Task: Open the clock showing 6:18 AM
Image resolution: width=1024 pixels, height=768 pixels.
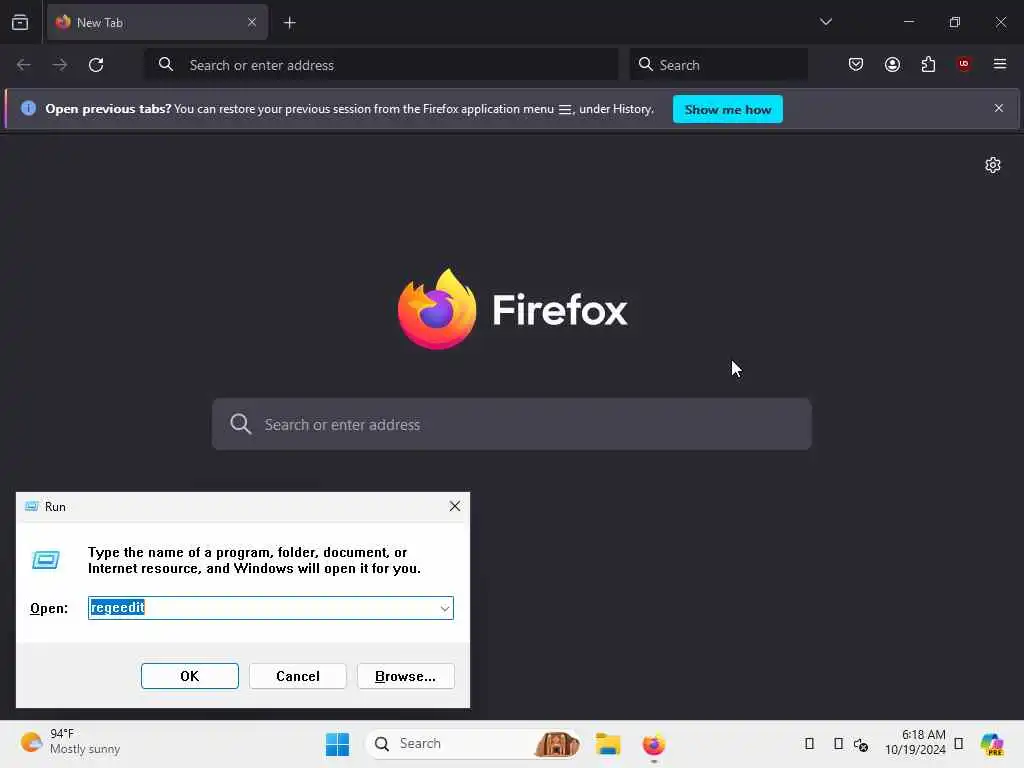Action: (x=915, y=742)
